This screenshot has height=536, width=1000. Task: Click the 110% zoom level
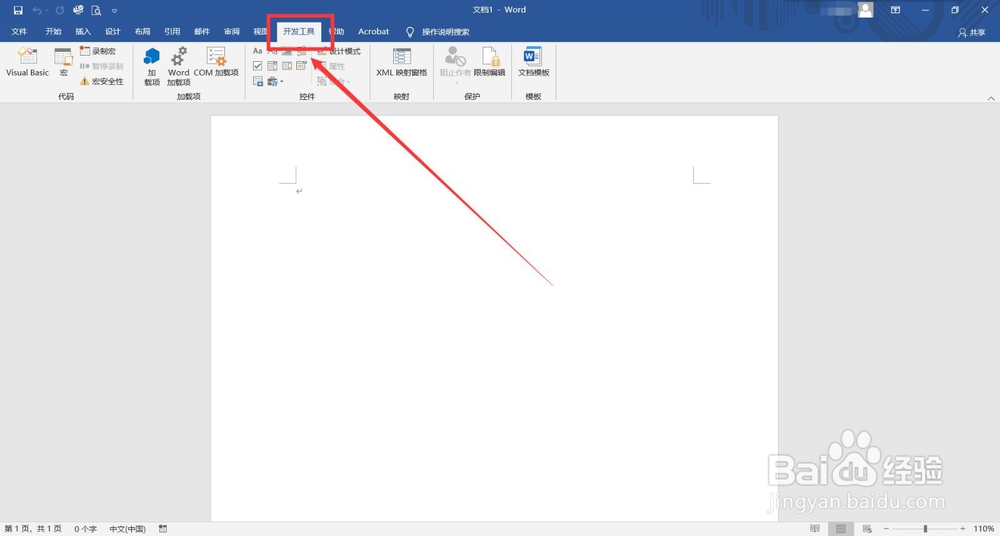coord(982,529)
